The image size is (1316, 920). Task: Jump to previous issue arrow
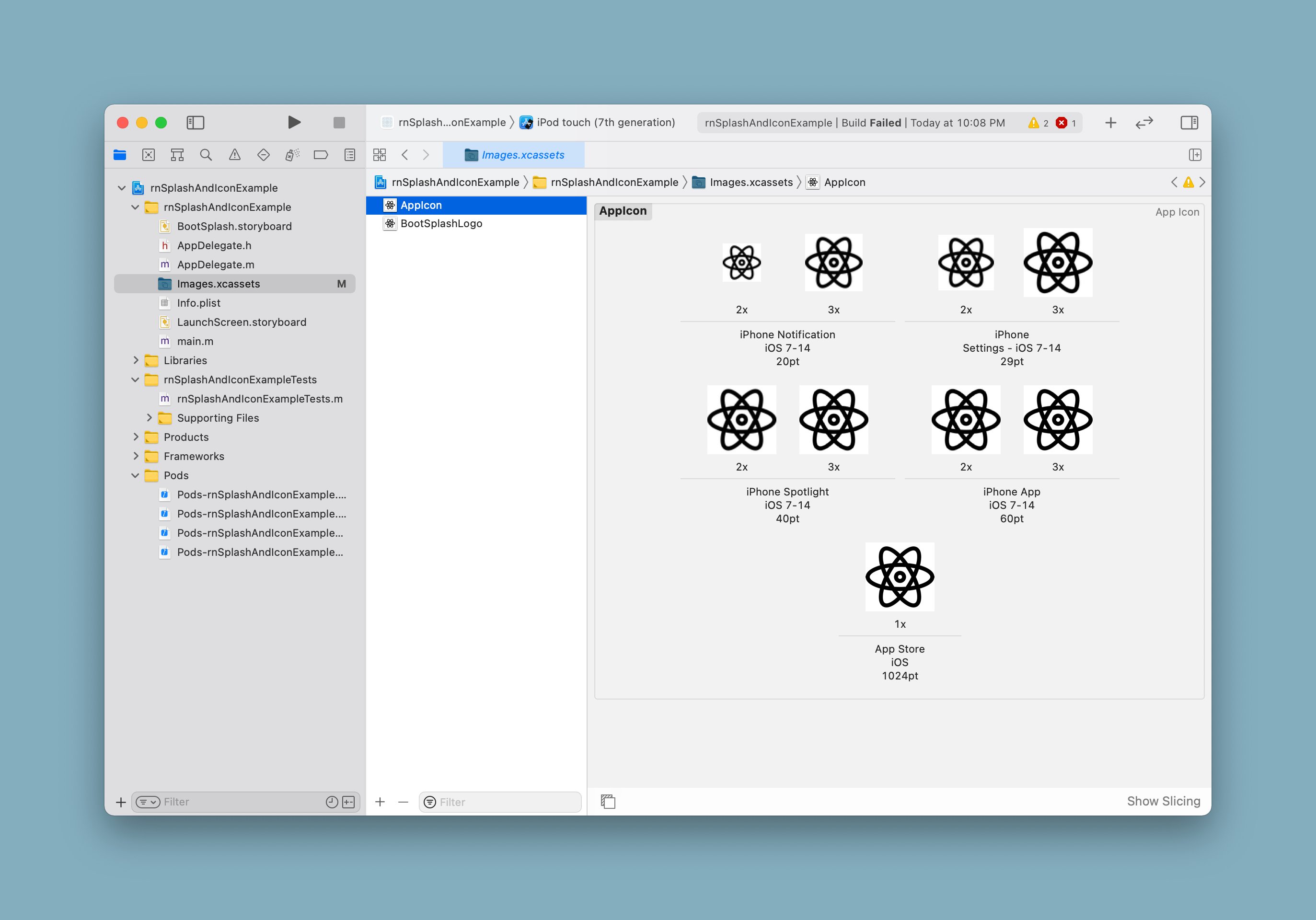(x=1175, y=182)
